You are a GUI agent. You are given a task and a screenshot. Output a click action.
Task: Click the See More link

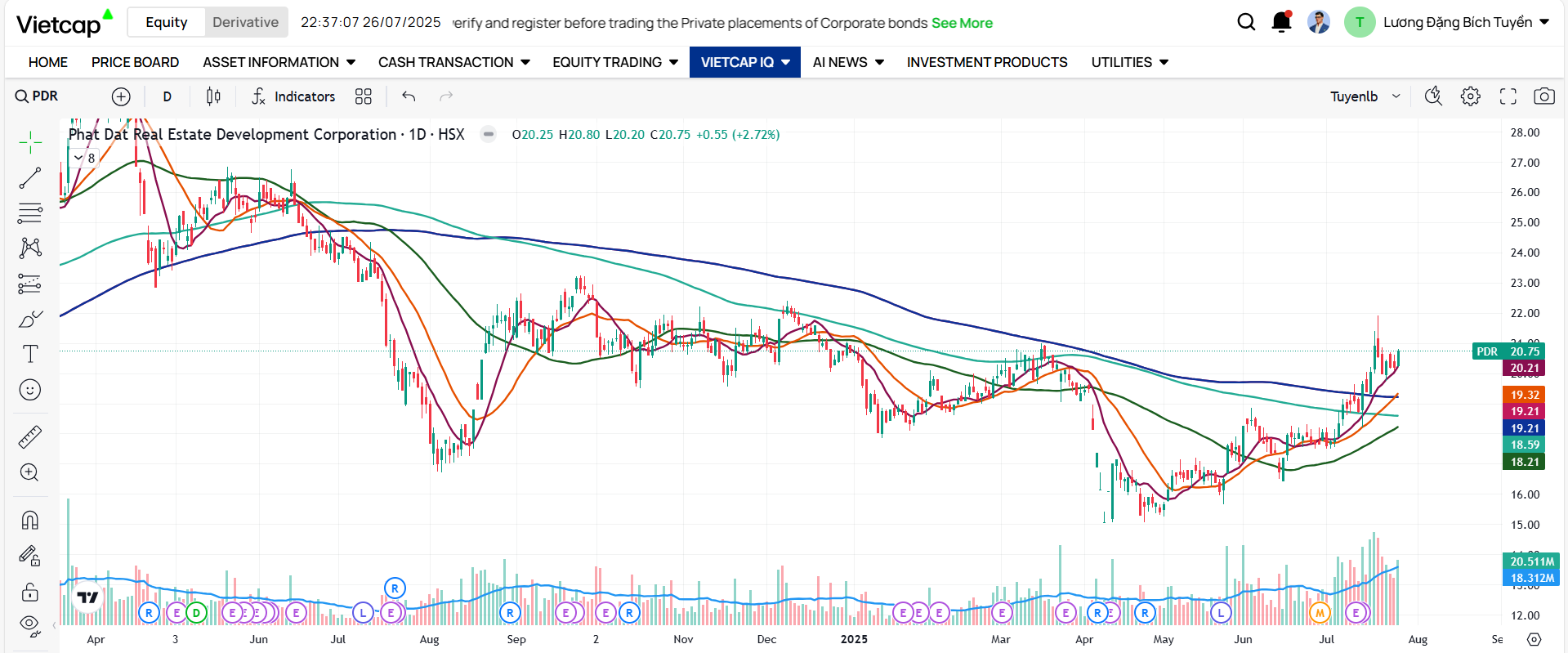tap(962, 23)
